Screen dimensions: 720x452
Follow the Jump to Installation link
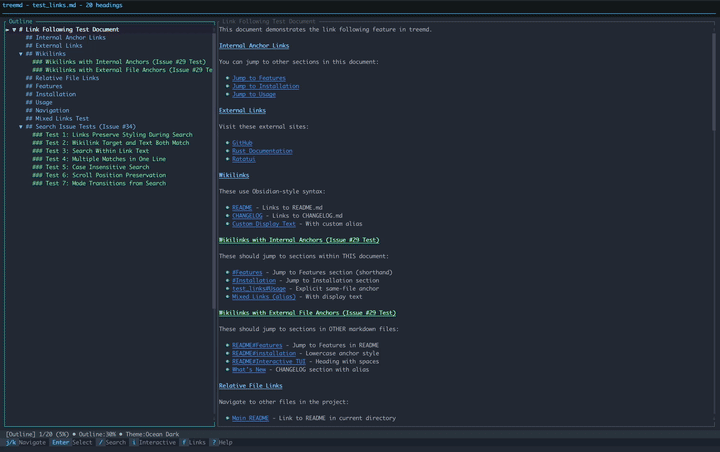(x=265, y=86)
